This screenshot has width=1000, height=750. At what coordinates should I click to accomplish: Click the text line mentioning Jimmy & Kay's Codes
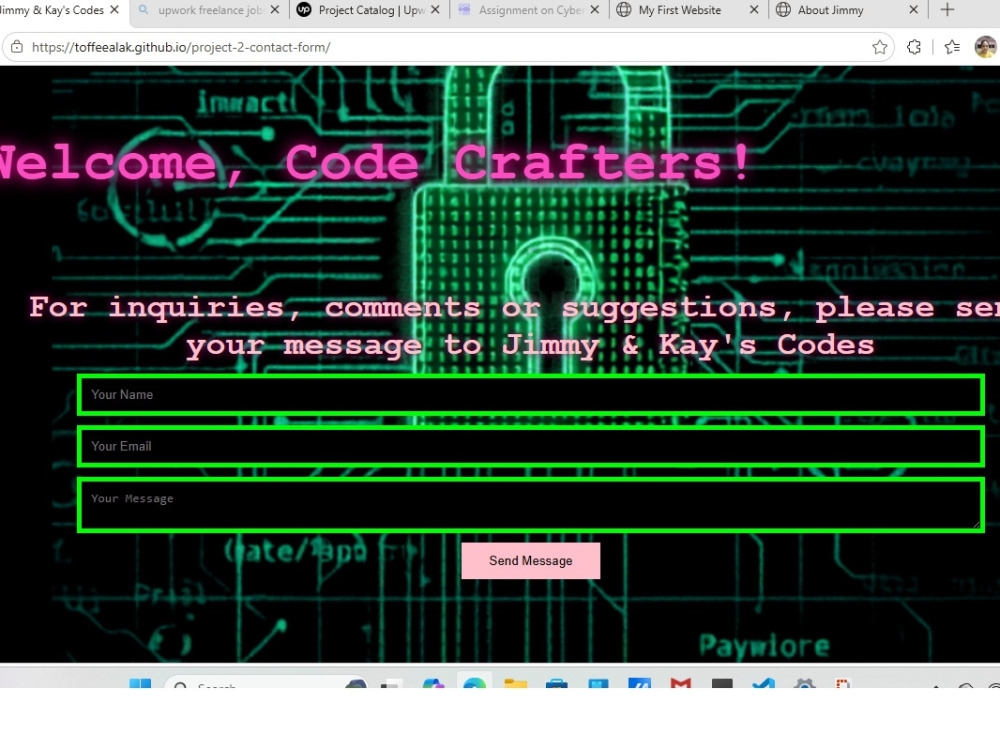530,346
